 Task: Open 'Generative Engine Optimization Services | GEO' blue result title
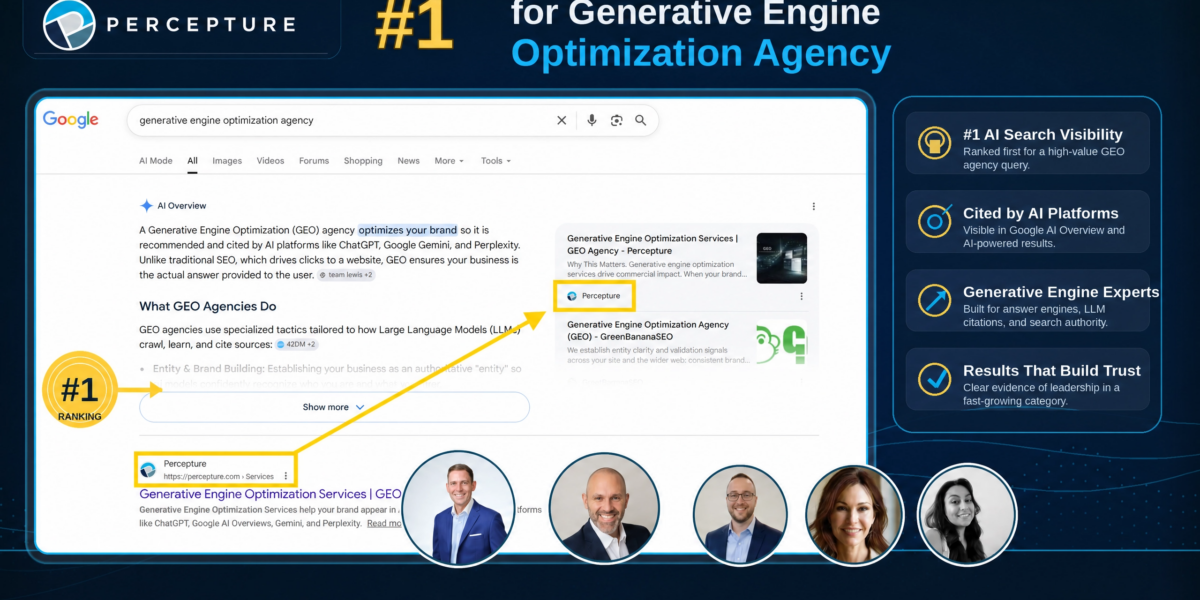coord(270,494)
